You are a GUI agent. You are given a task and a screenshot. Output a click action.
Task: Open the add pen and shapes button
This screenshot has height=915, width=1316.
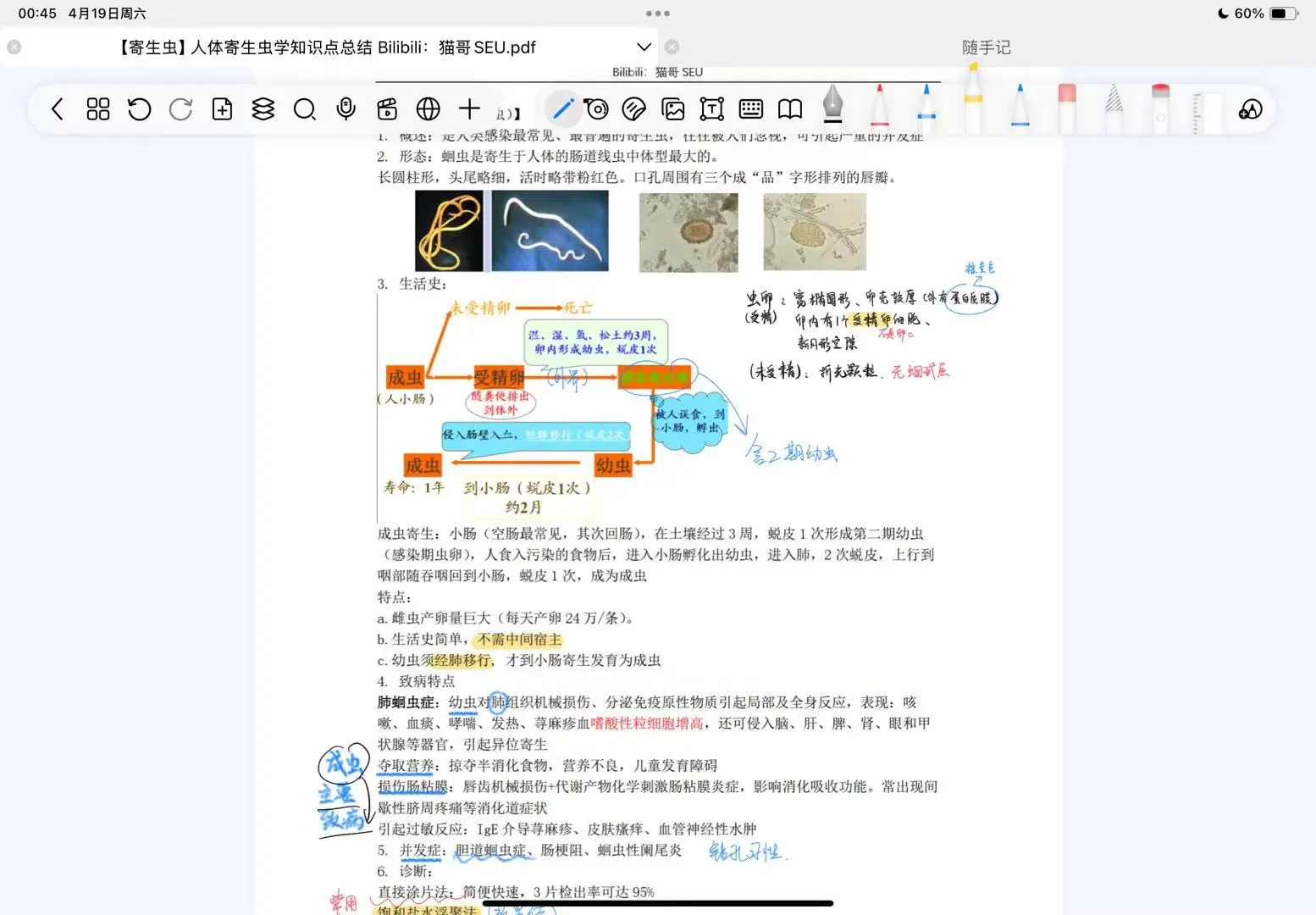coord(1250,109)
